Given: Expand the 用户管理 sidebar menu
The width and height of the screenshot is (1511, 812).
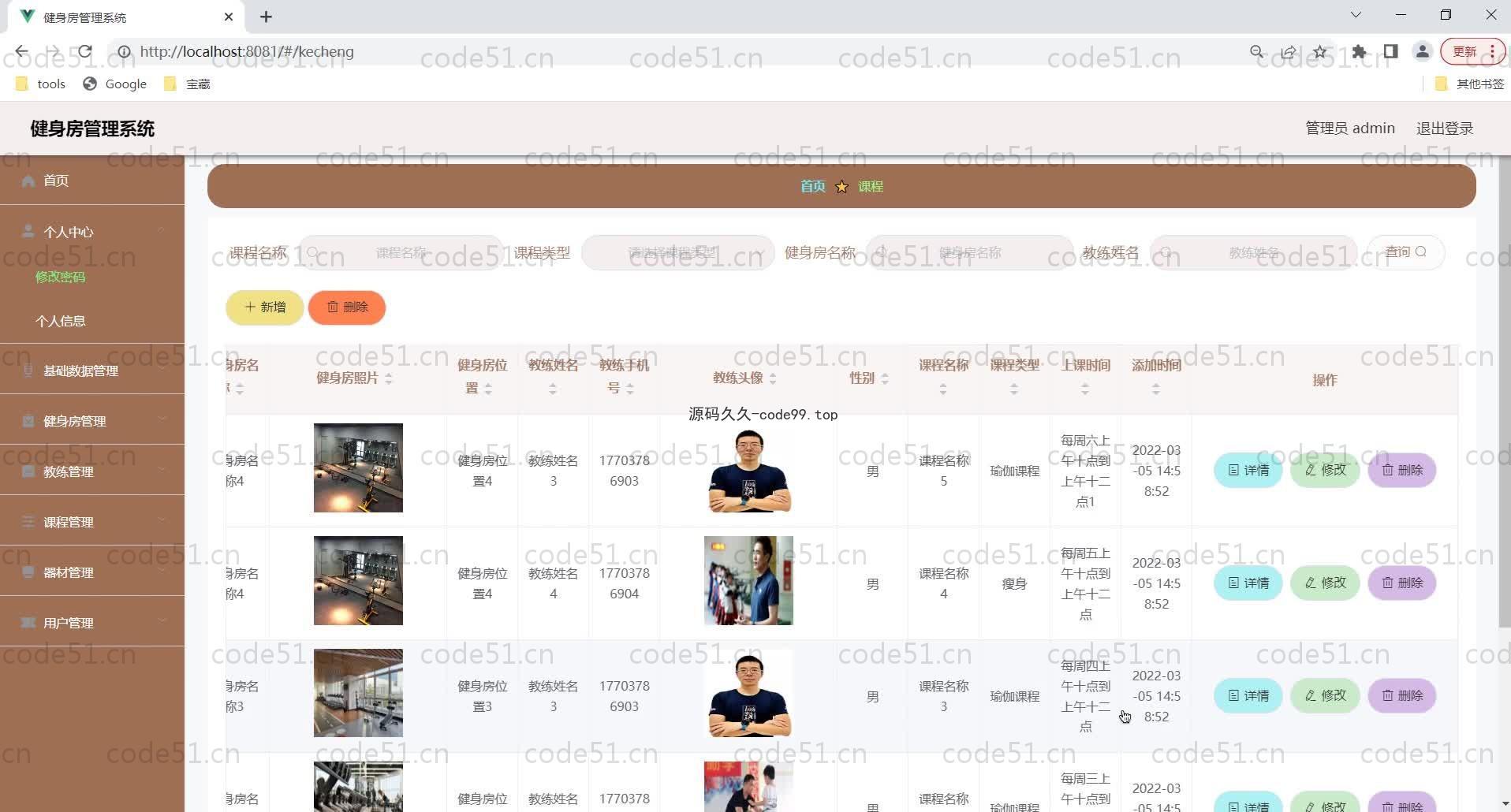Looking at the screenshot, I should tap(92, 622).
